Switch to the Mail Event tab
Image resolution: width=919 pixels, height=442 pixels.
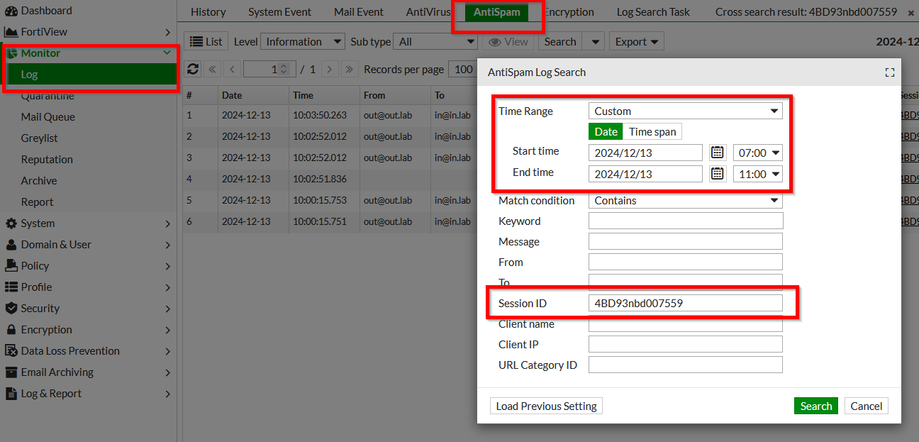pyautogui.click(x=359, y=12)
